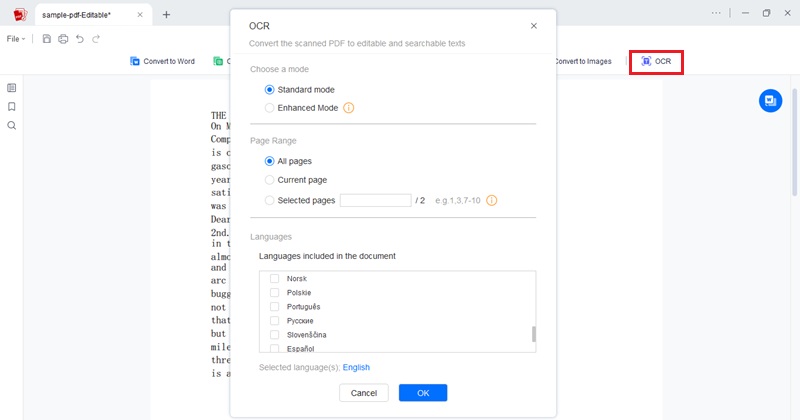Click the selected pages input field

pyautogui.click(x=376, y=201)
